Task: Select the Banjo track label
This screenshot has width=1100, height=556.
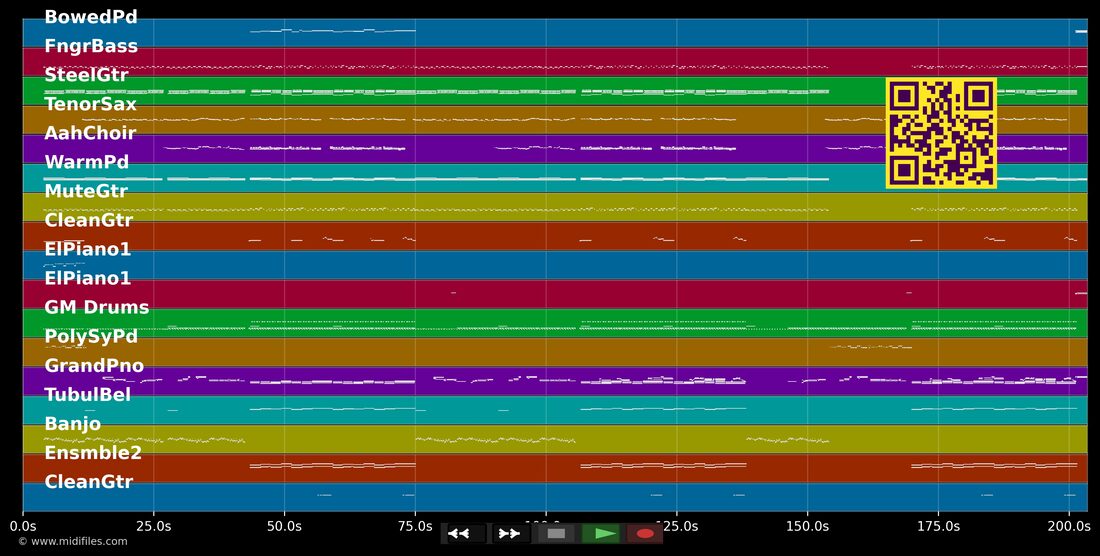Action: (72, 424)
